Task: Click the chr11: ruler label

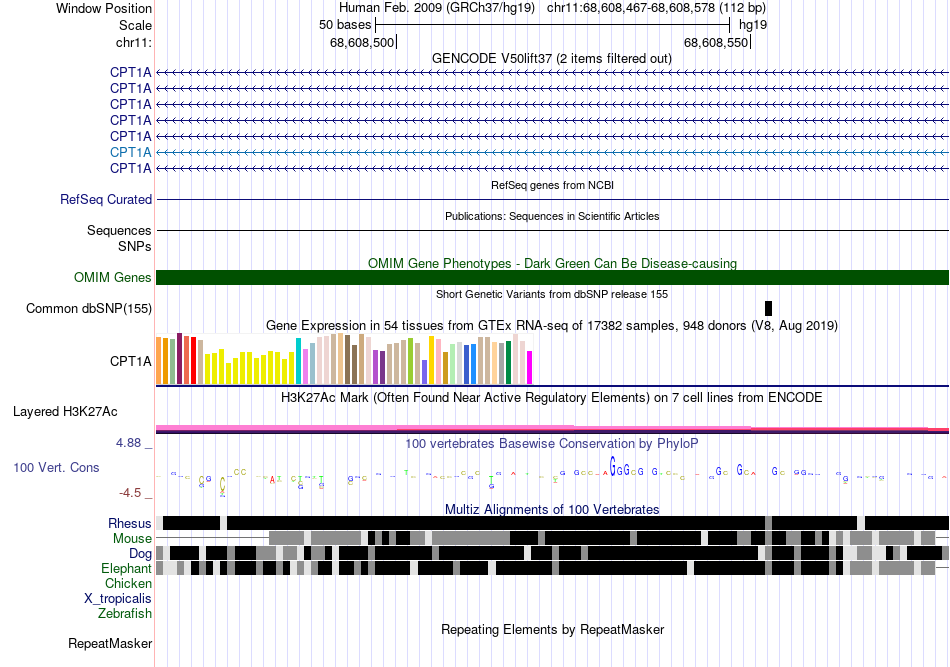Action: (133, 42)
